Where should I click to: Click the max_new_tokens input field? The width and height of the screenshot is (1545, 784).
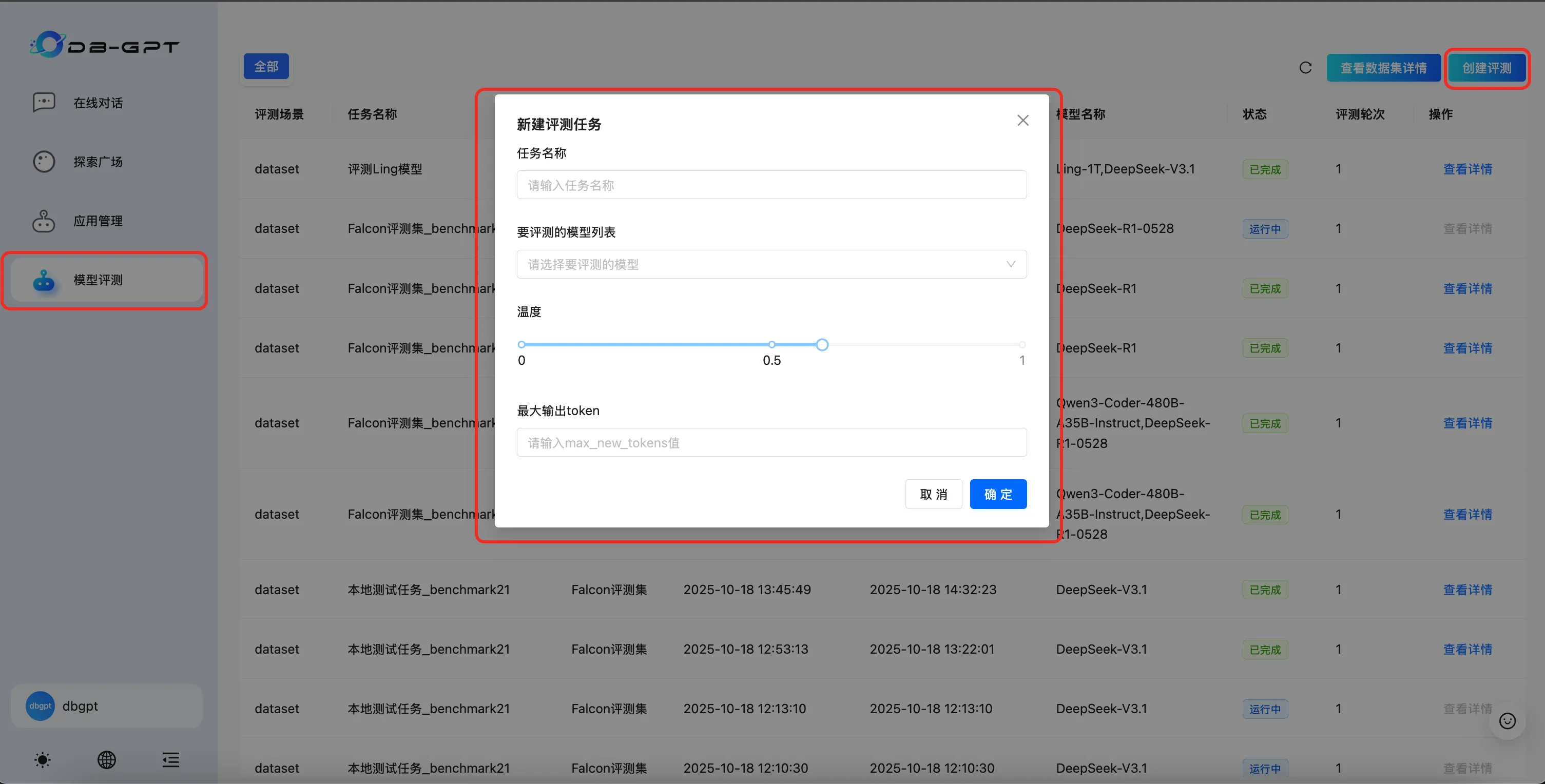[x=771, y=443]
